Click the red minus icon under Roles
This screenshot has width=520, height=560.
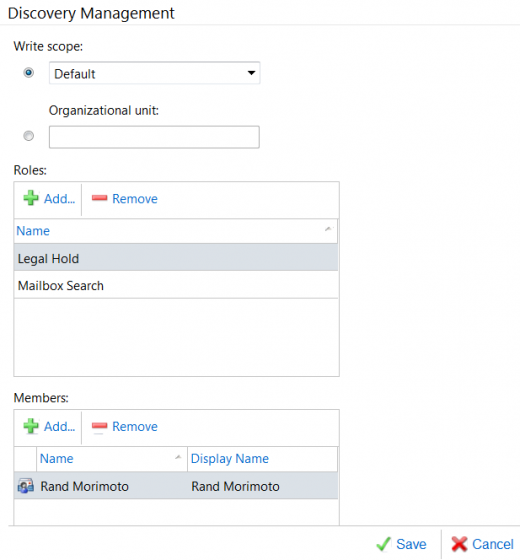[99, 198]
